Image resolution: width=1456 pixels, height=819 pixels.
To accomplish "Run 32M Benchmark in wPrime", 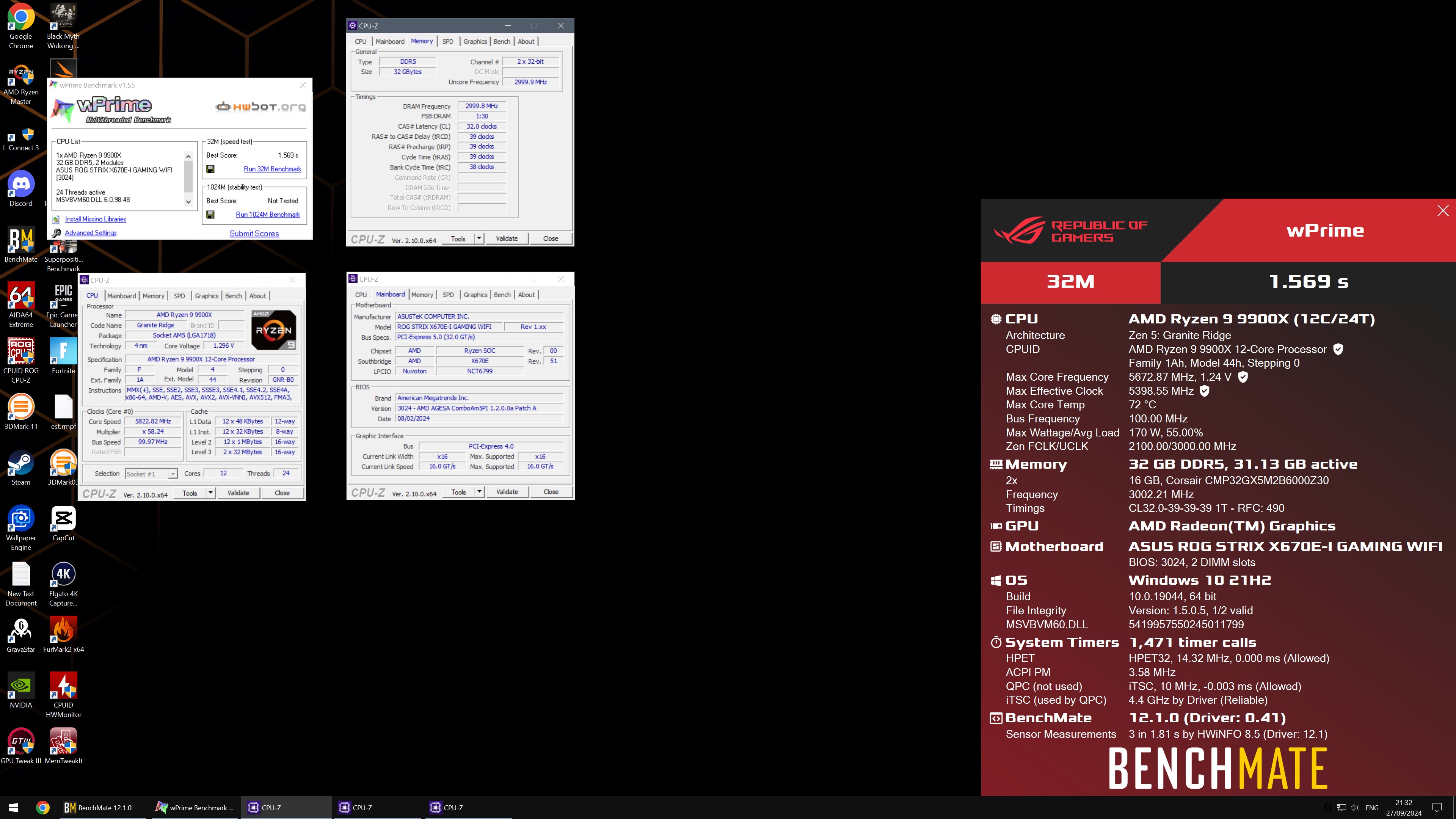I will pyautogui.click(x=273, y=169).
